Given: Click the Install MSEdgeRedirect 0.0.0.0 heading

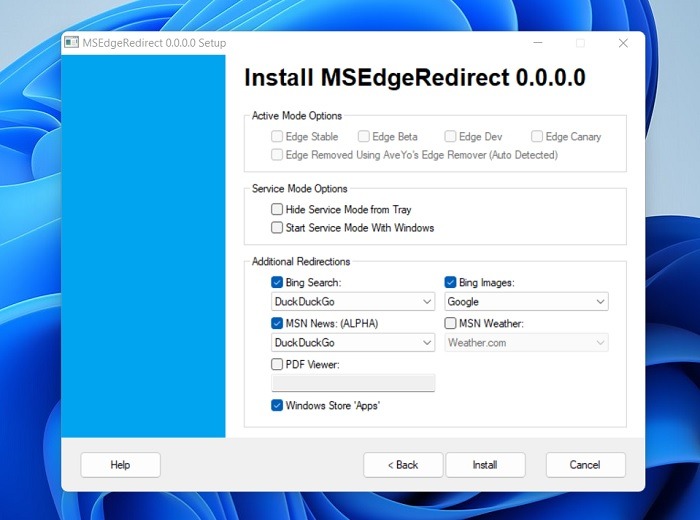Looking at the screenshot, I should [x=415, y=78].
